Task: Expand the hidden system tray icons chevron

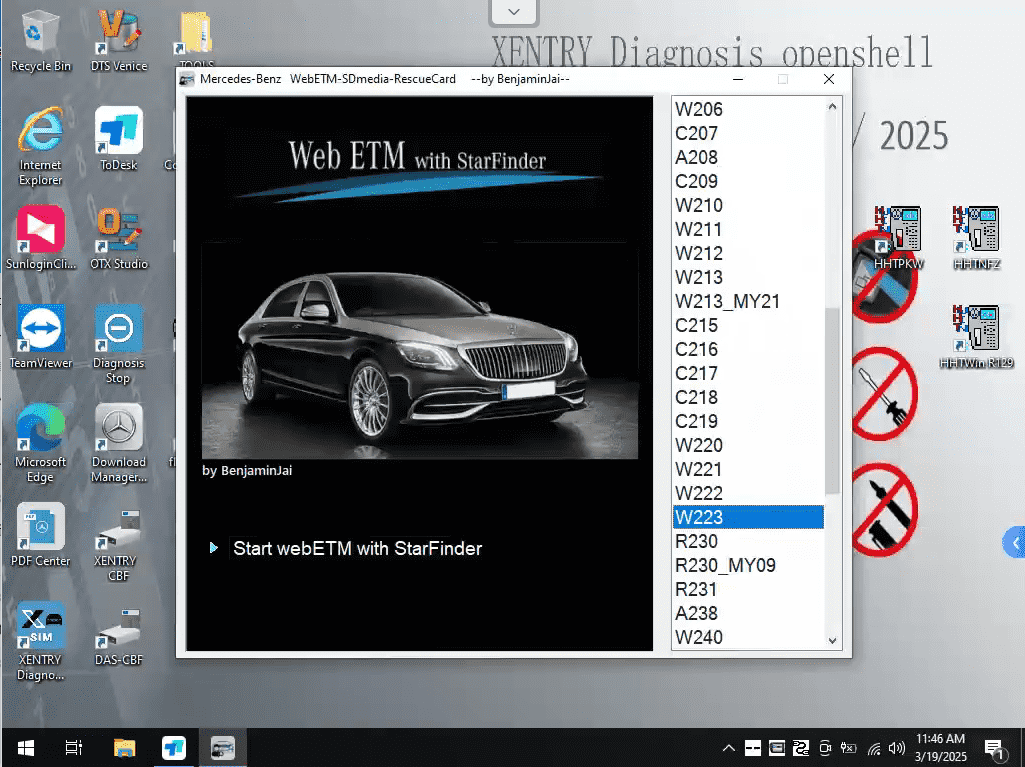Action: pyautogui.click(x=728, y=748)
